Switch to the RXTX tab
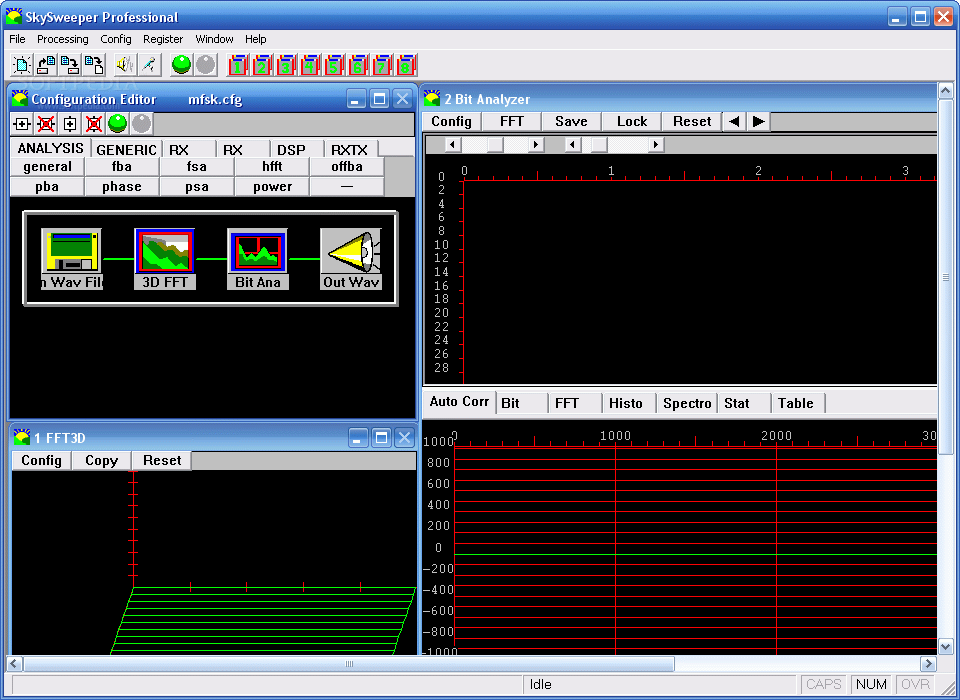The height and width of the screenshot is (700, 960). click(x=349, y=149)
